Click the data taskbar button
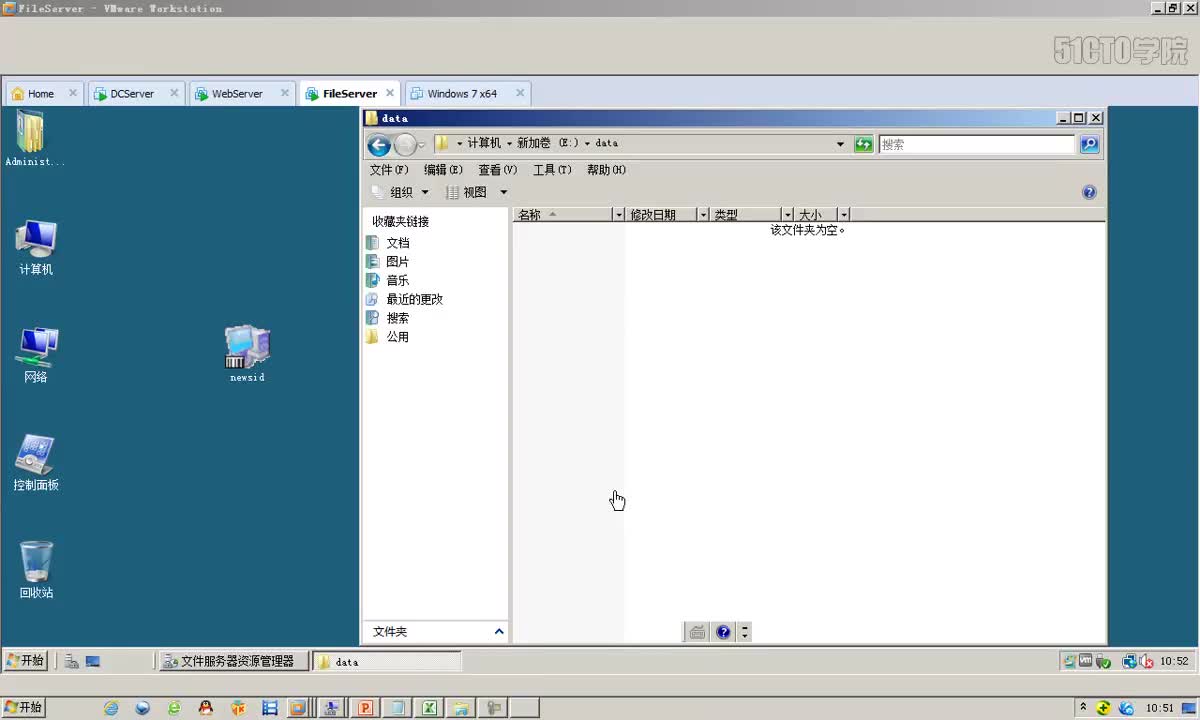This screenshot has height=720, width=1200. [x=387, y=662]
